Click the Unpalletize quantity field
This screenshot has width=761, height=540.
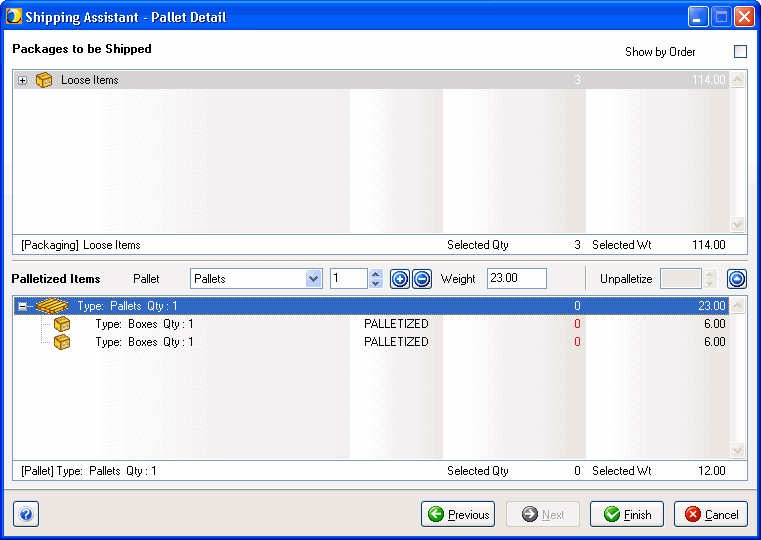[680, 278]
